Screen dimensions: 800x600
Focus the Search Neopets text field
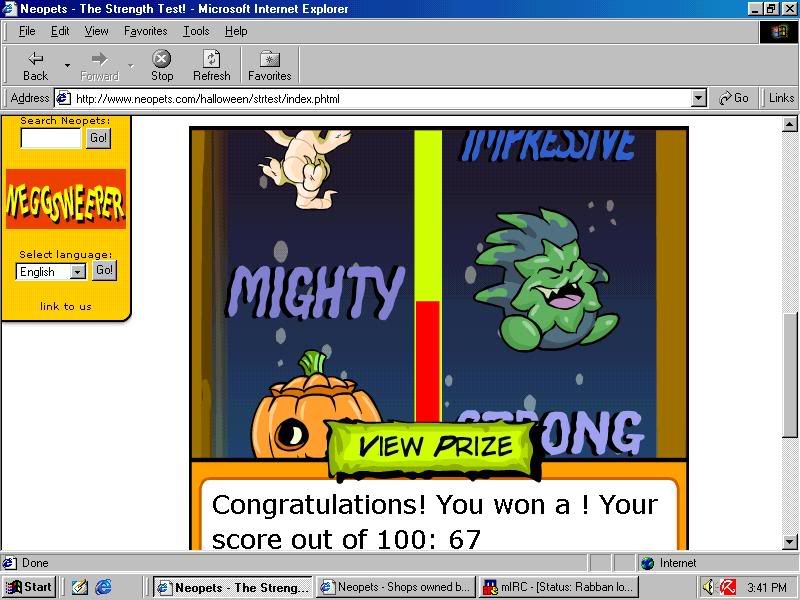click(51, 138)
